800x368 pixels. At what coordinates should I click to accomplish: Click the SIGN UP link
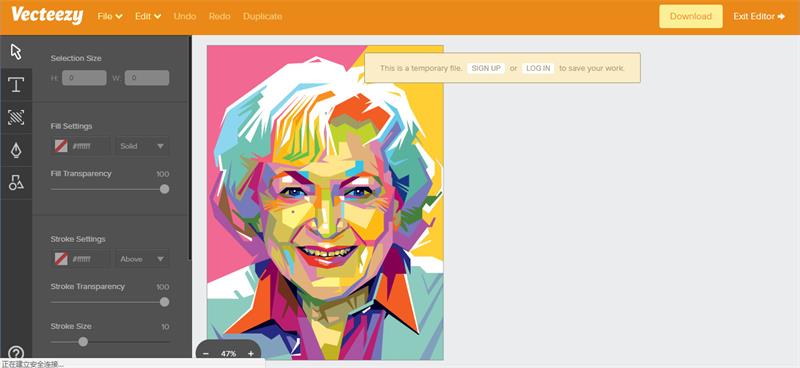[x=486, y=68]
